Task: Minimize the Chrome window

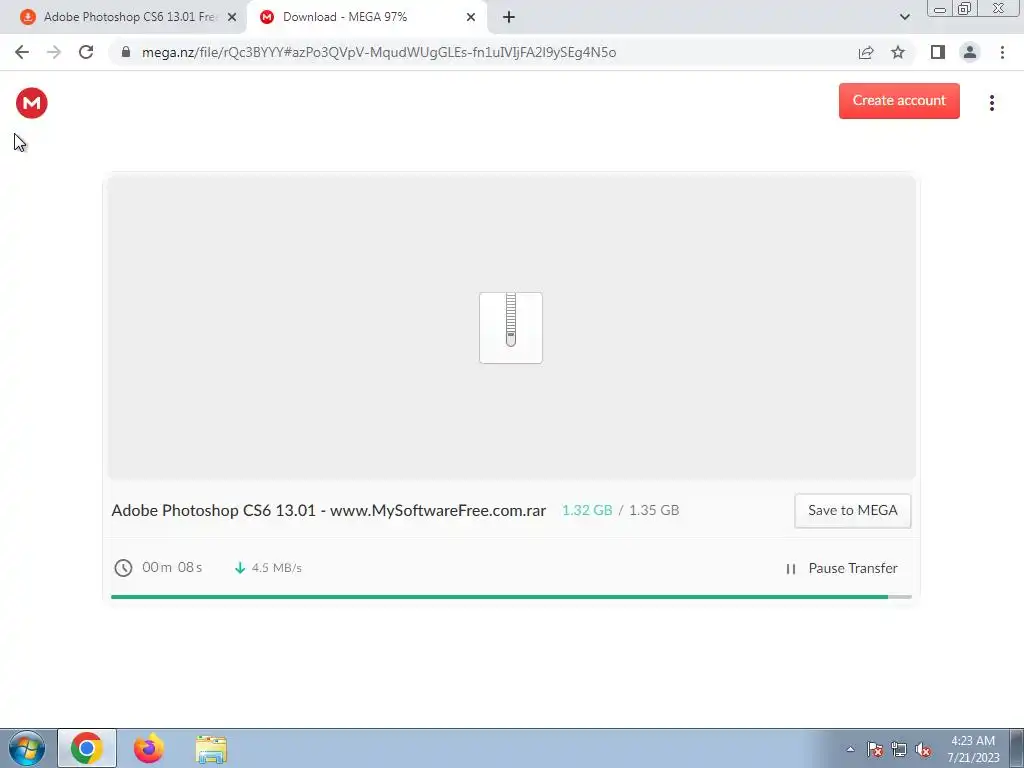Action: [940, 9]
